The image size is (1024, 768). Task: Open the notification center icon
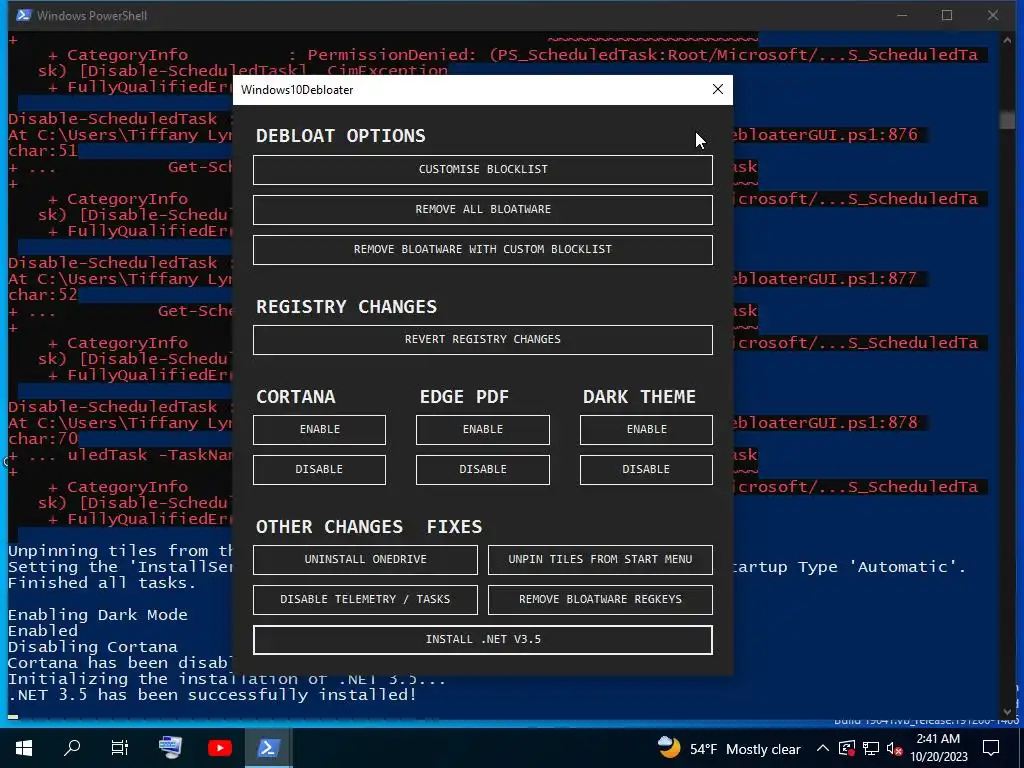click(x=991, y=748)
